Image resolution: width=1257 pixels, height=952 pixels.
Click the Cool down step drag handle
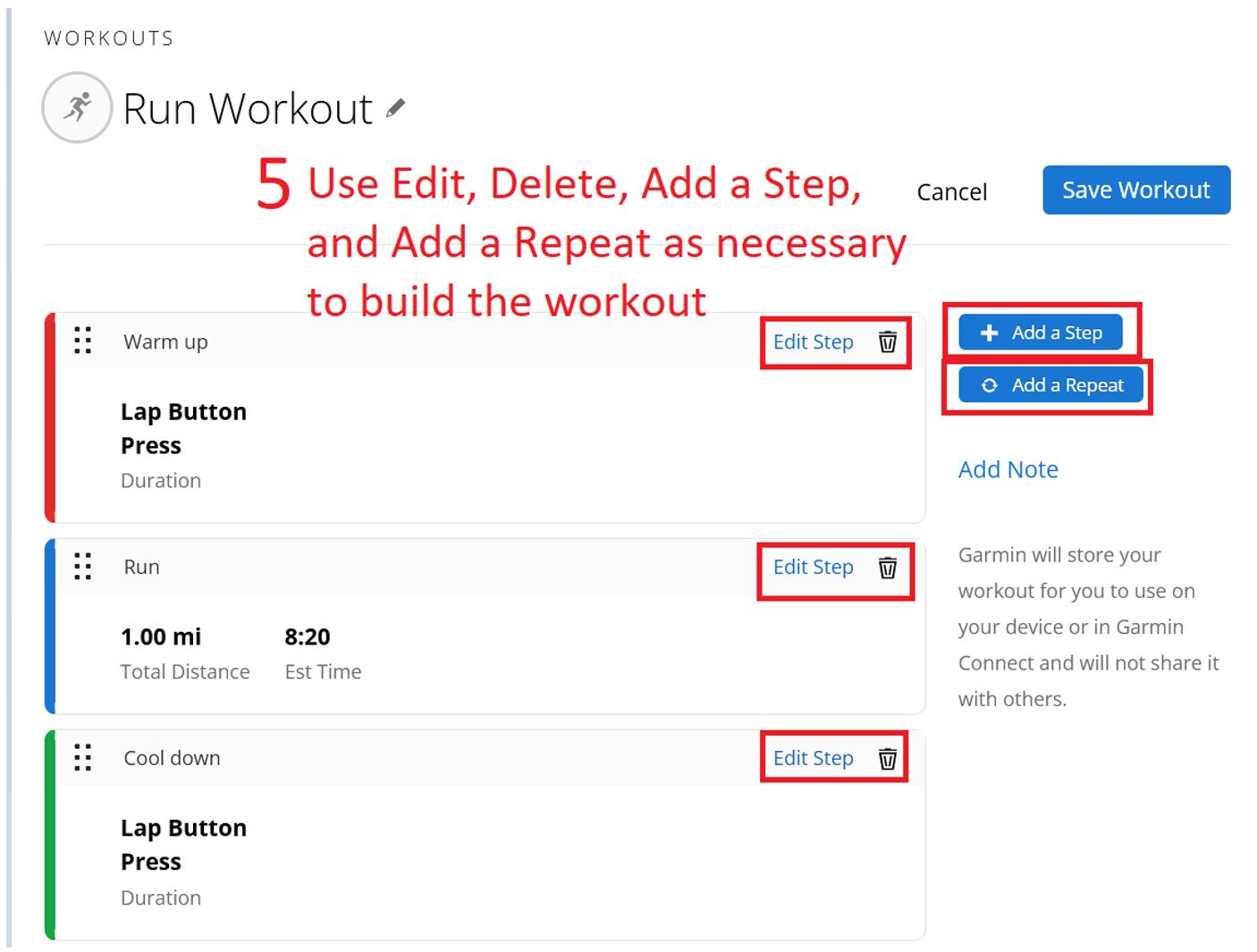pyautogui.click(x=82, y=757)
